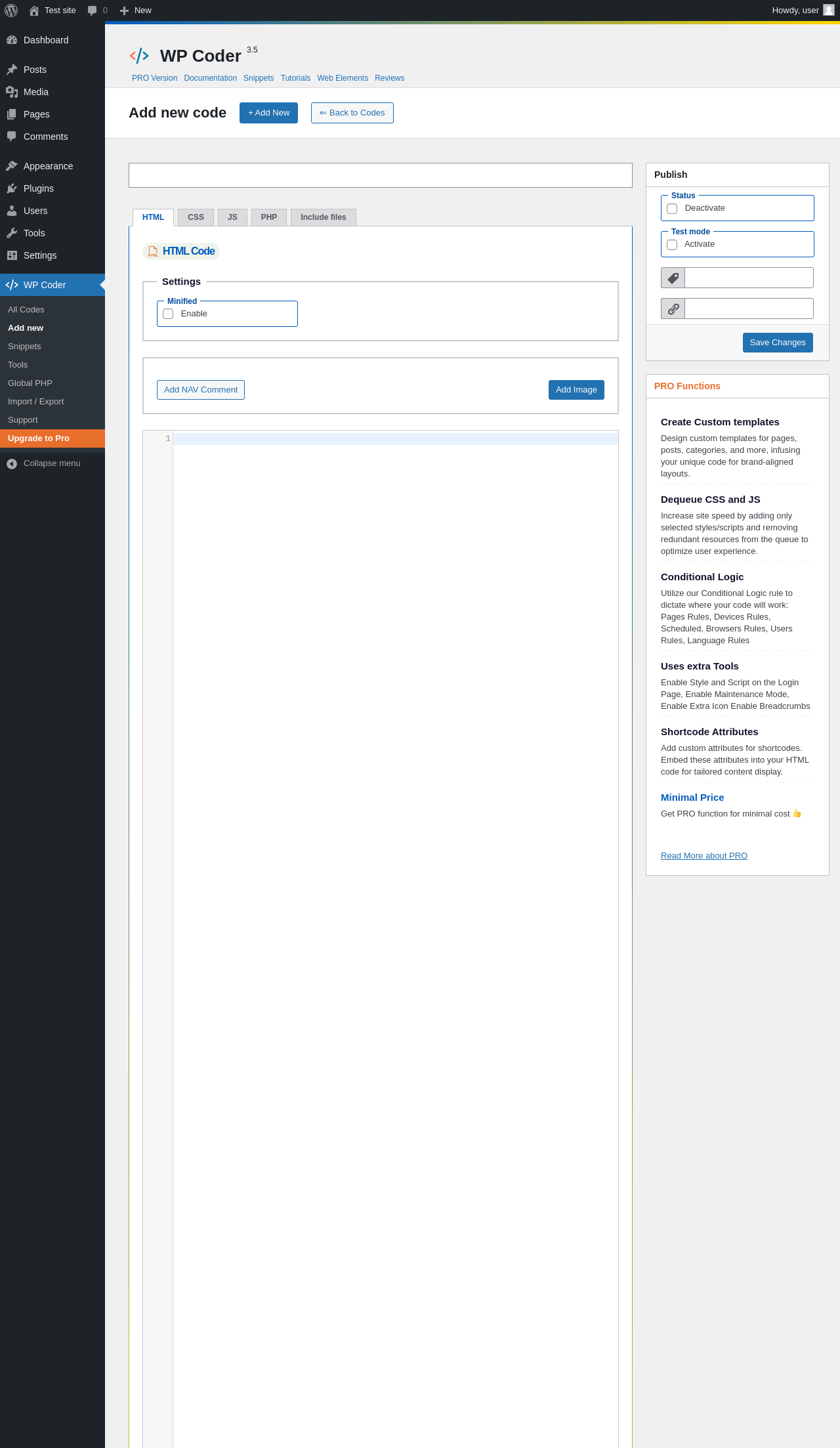840x1448 pixels.
Task: Click Add NAV Comment button
Action: coord(201,390)
